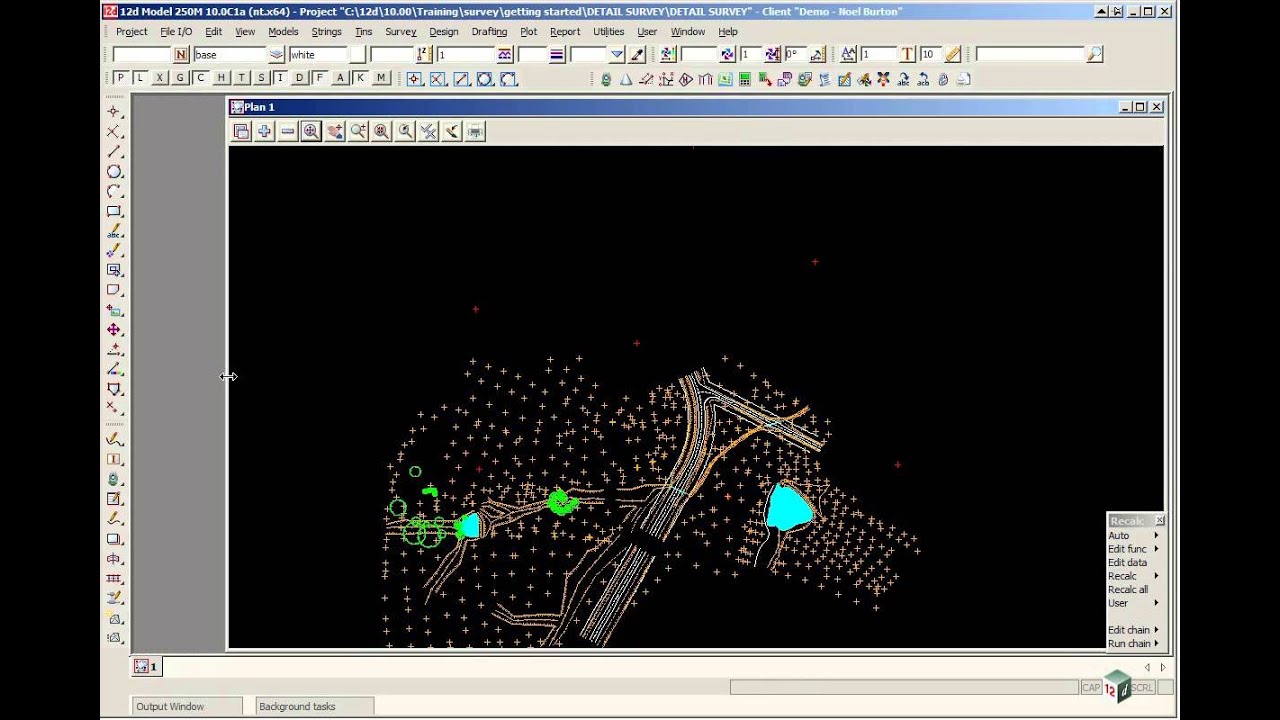Select the arc tool in left toolbar
1280x720 pixels.
coord(114,192)
